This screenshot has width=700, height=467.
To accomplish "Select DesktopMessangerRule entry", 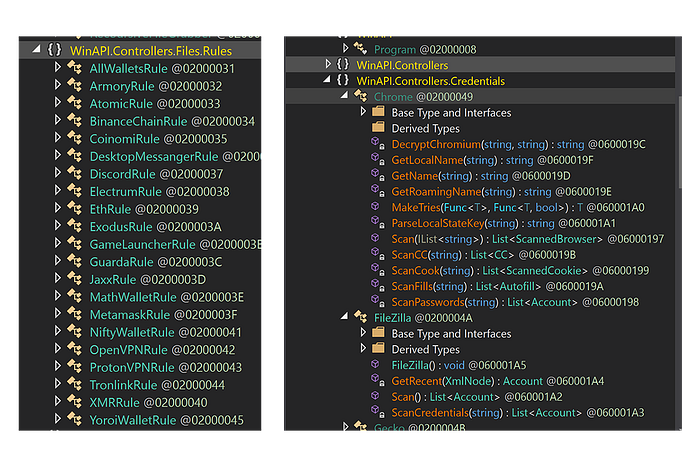I will (175, 157).
